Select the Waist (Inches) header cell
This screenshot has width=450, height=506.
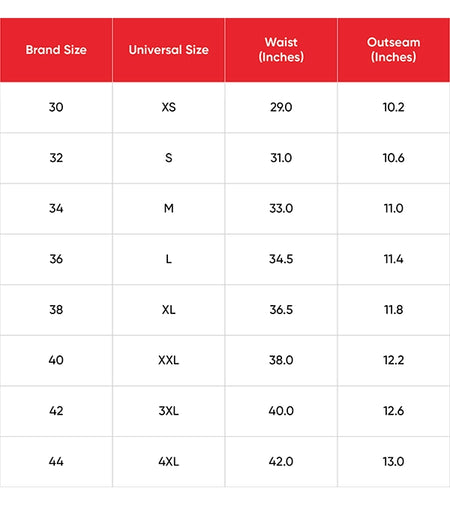pos(281,50)
